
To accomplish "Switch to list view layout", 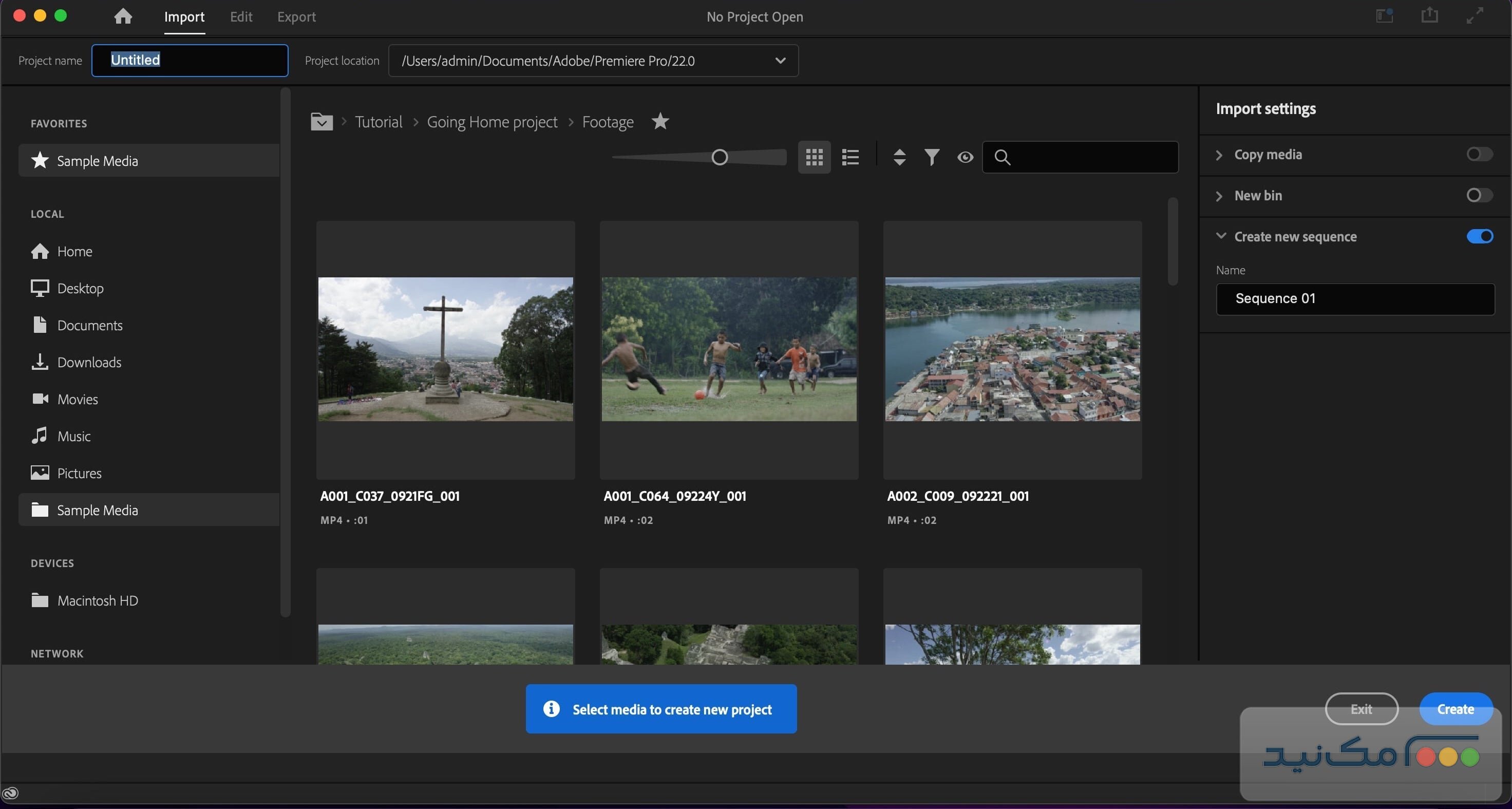I will point(850,157).
